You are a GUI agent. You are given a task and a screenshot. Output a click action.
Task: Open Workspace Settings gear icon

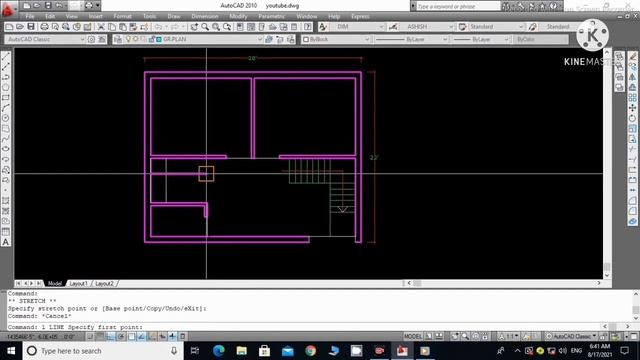pos(91,39)
